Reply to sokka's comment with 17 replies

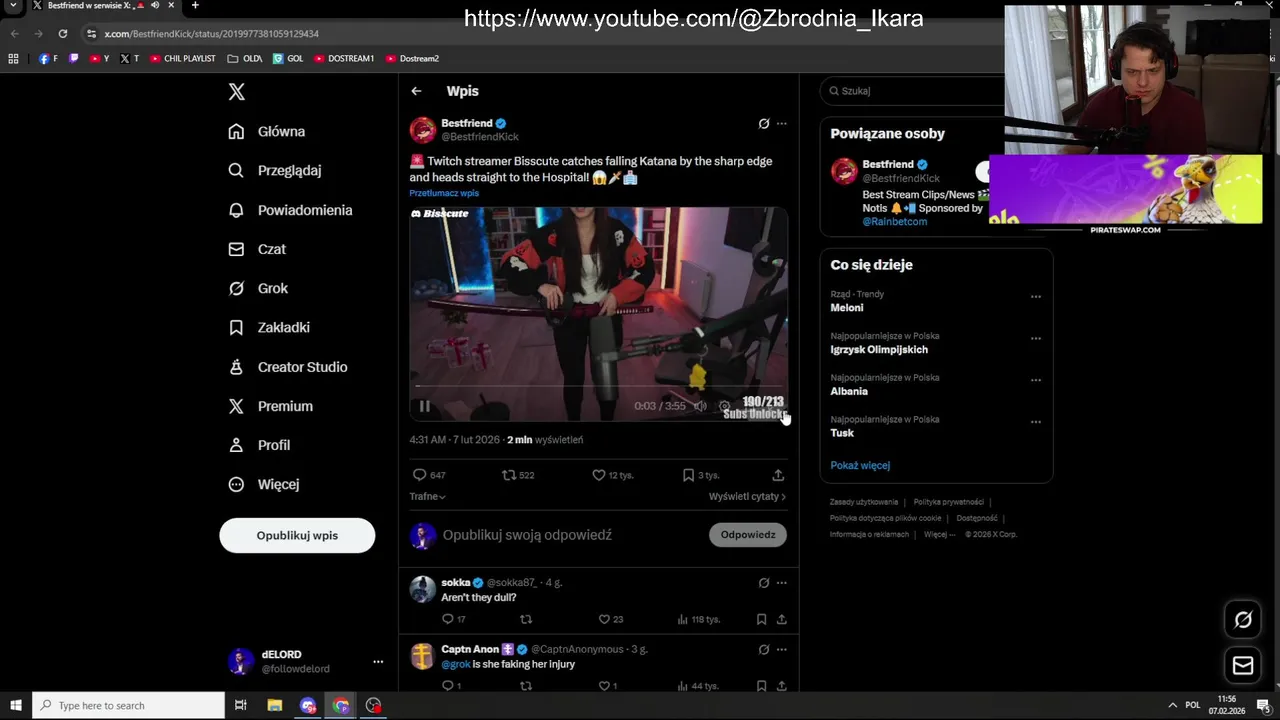click(x=448, y=619)
